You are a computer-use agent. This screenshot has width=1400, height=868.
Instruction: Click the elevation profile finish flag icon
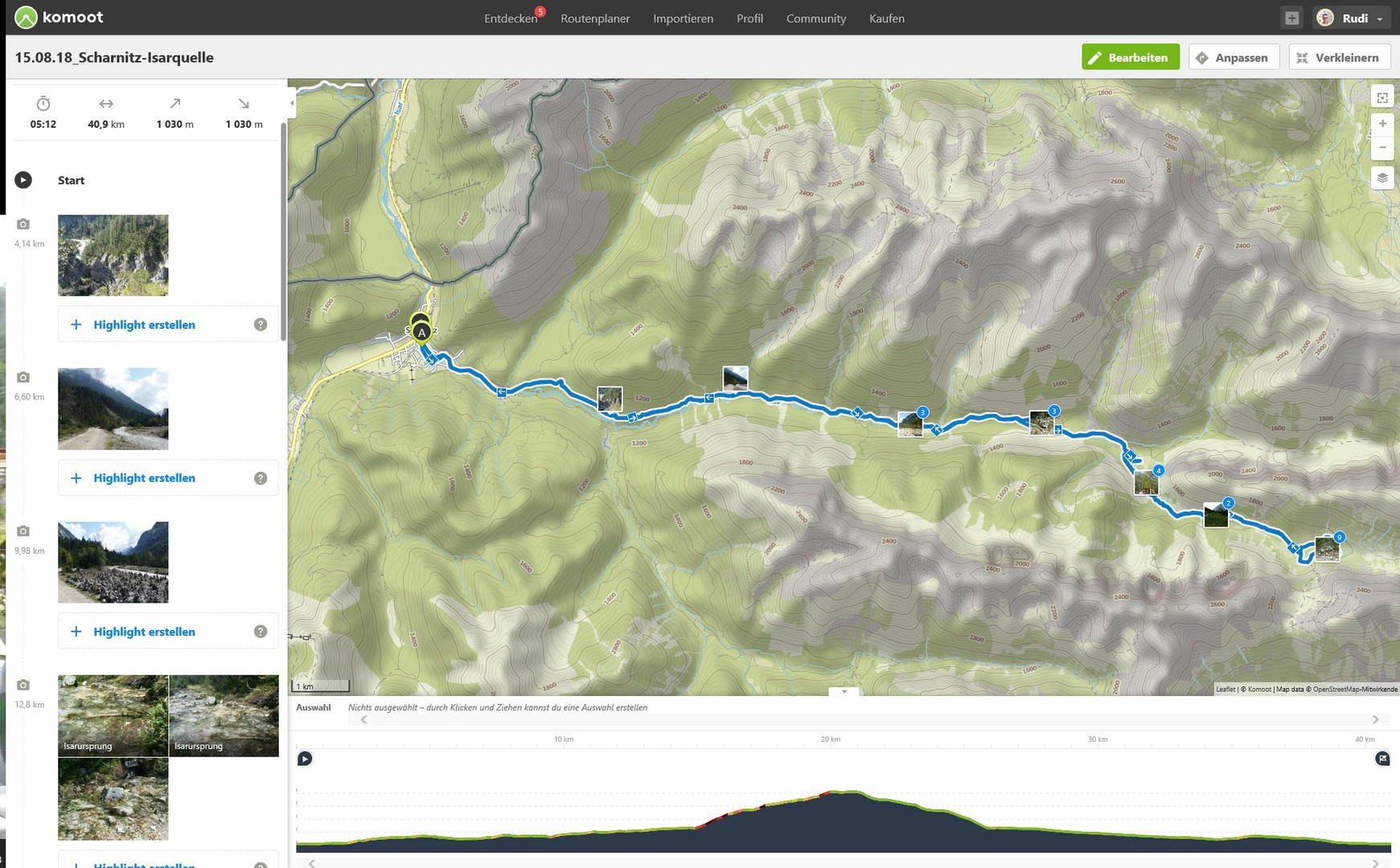coord(1382,759)
